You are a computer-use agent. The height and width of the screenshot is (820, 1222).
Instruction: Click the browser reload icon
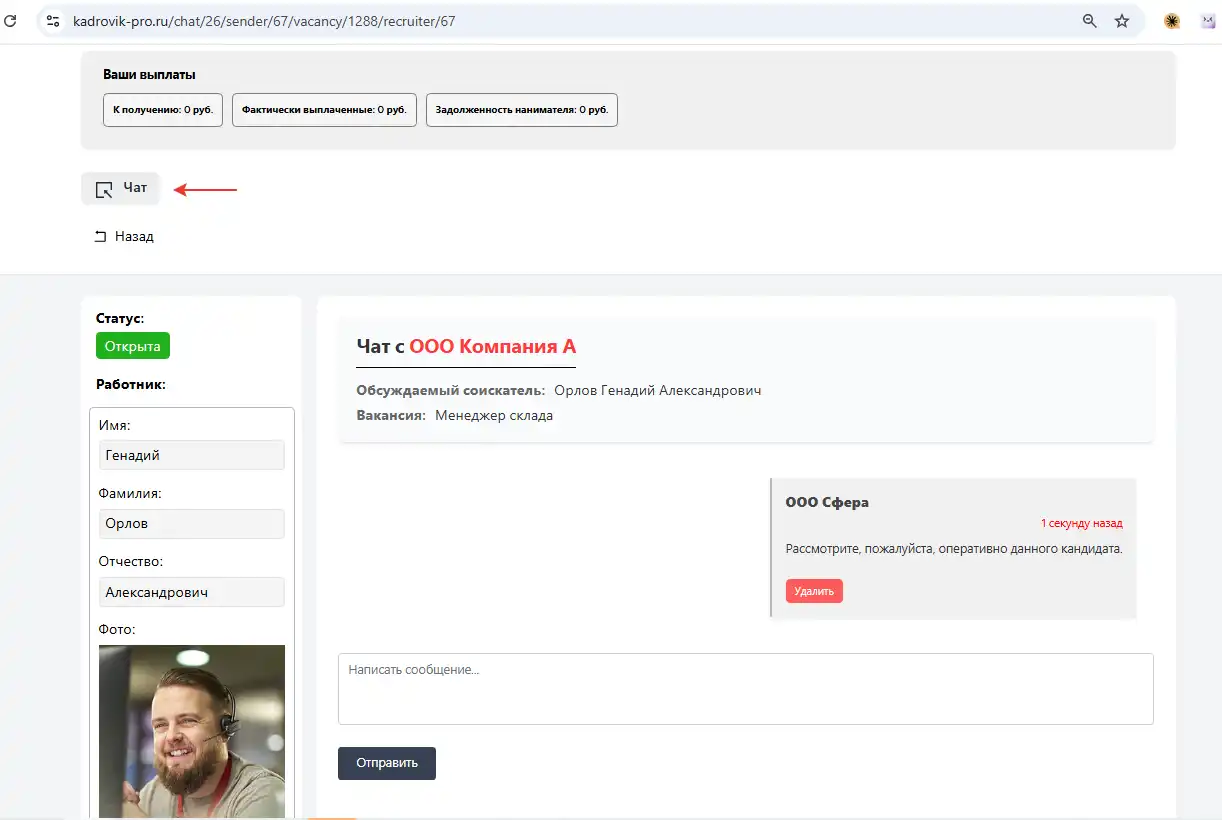coord(10,20)
